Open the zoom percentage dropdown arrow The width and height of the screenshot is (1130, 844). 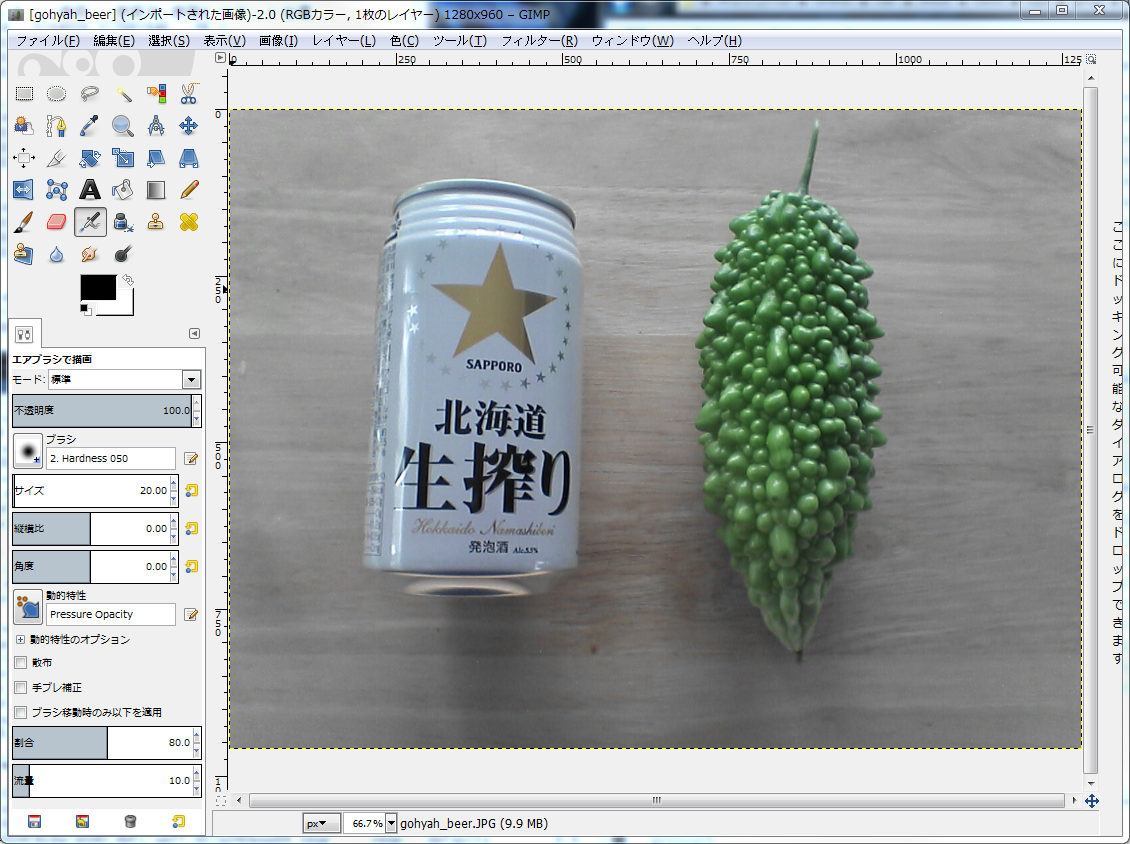[x=391, y=823]
